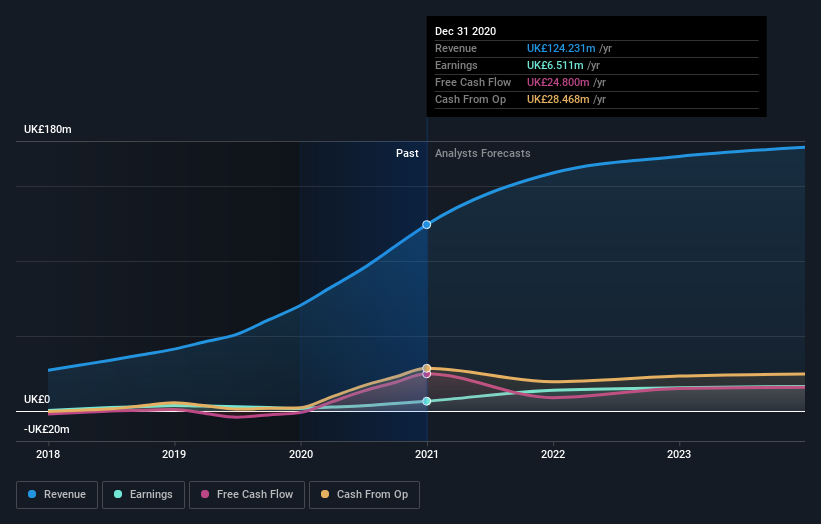Toggle the Revenue legend button

coord(57,495)
